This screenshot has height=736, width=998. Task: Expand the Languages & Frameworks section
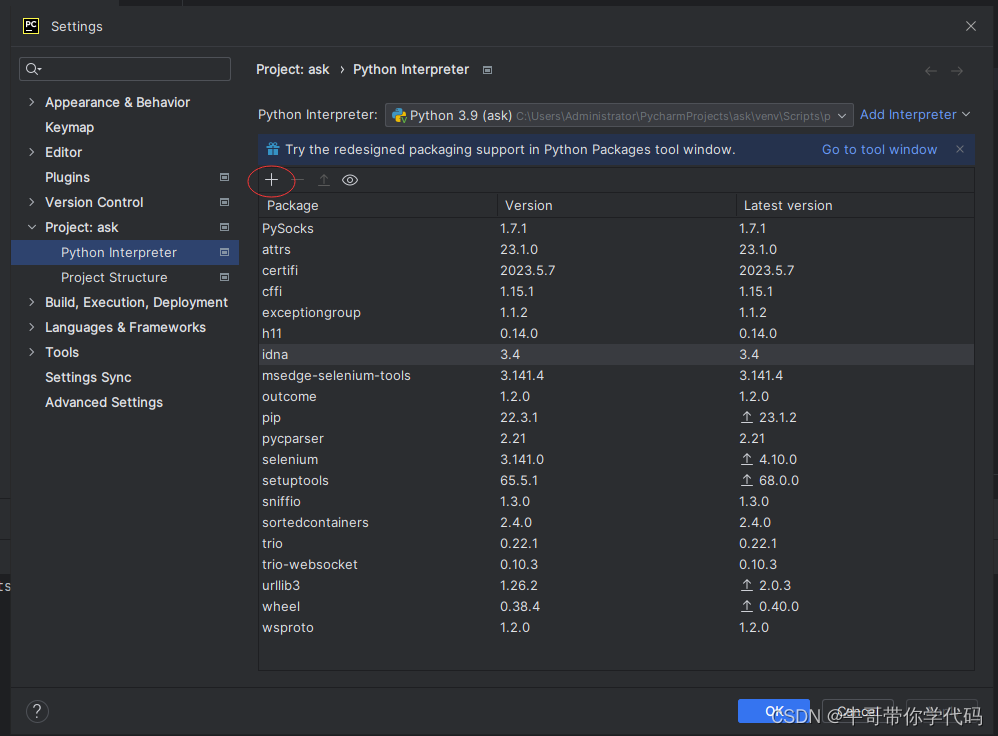(32, 327)
